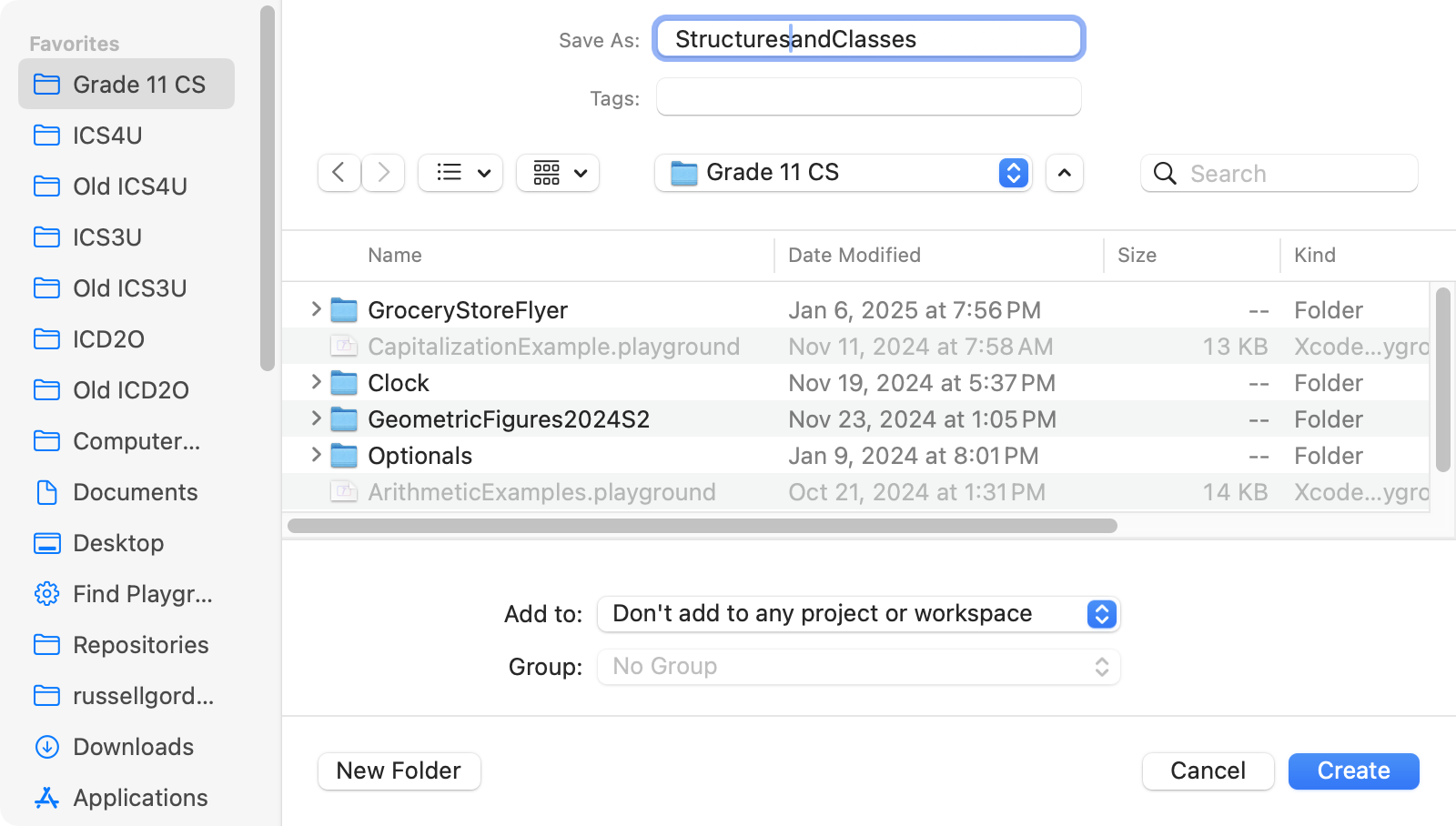
Task: Open the icon grouping options menu
Action: click(557, 173)
